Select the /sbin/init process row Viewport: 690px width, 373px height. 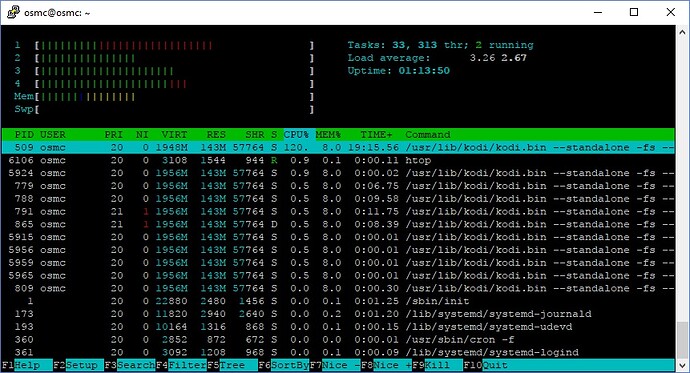tap(338, 301)
